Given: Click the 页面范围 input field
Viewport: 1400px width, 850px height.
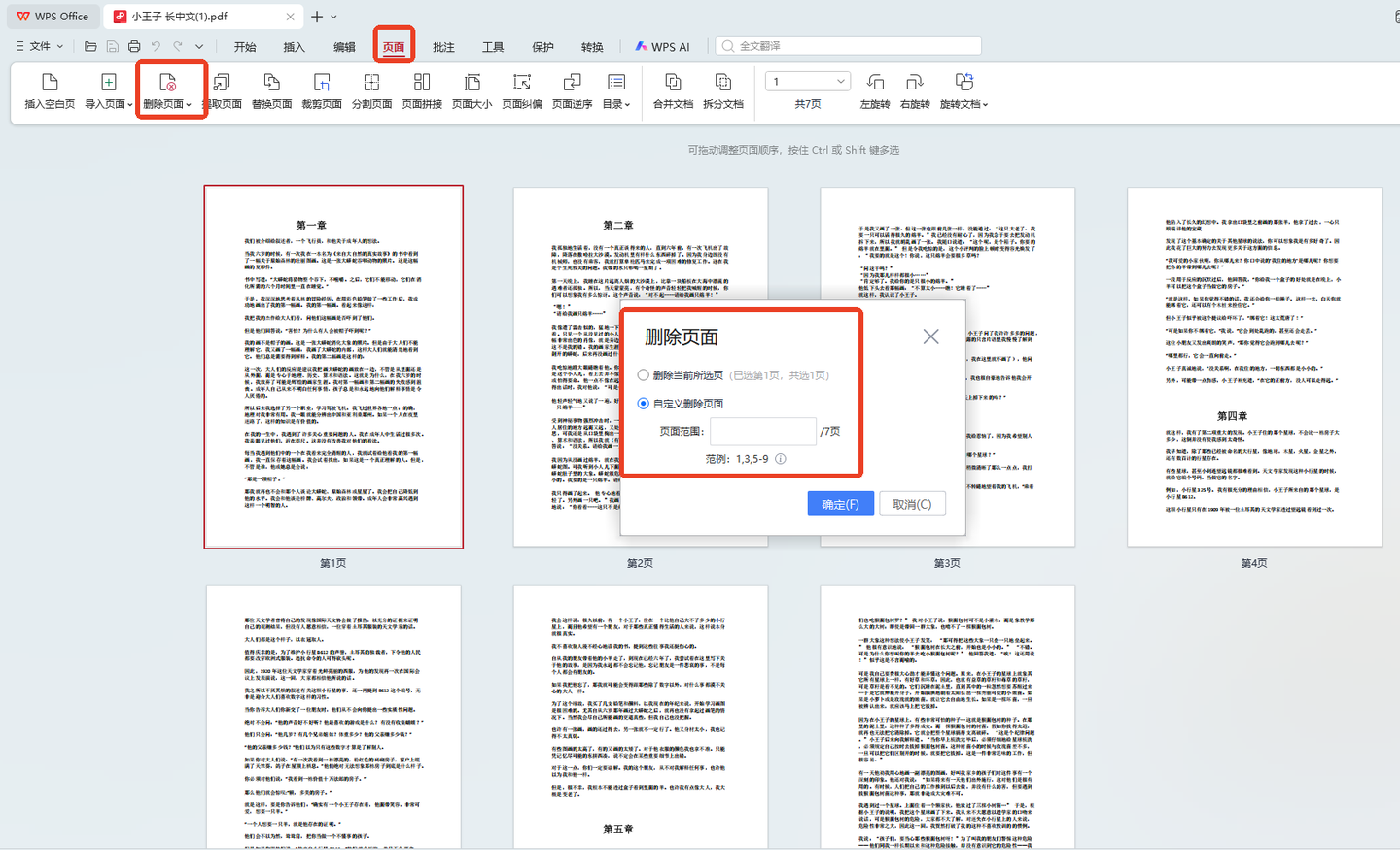Looking at the screenshot, I should tap(762, 431).
